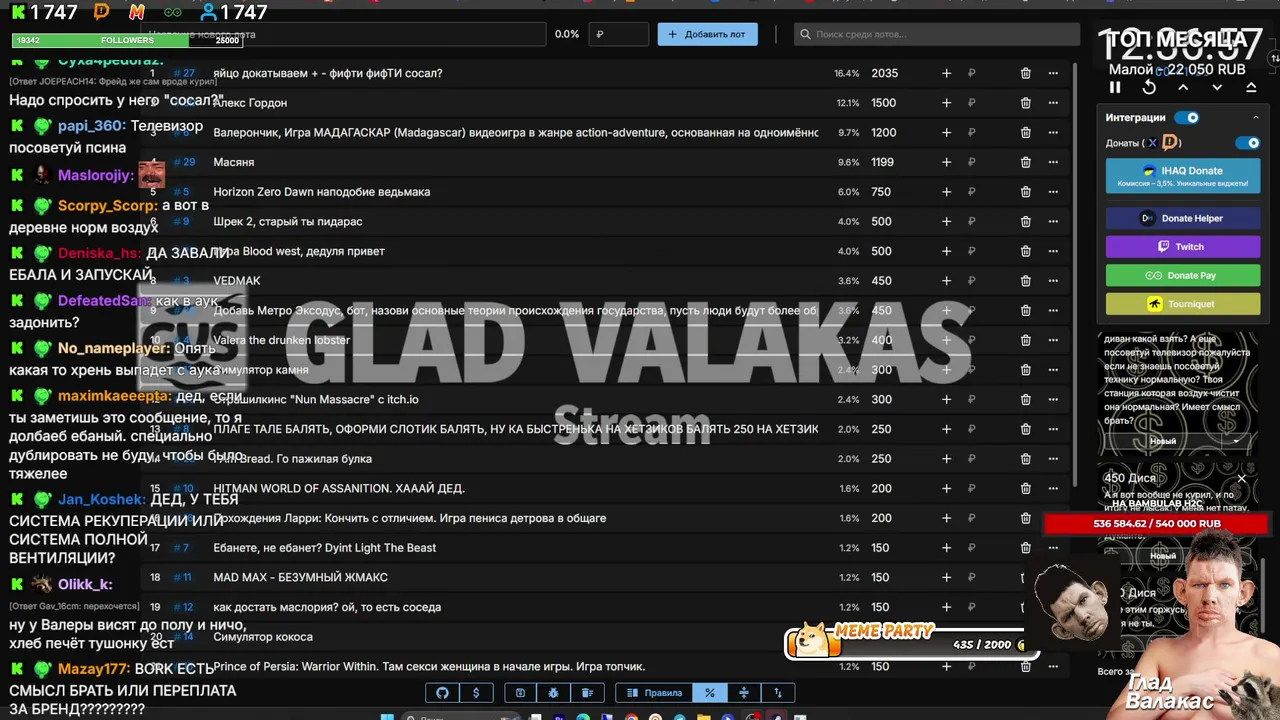Click plus icon on Dyint Light The Beast row

[x=946, y=548]
